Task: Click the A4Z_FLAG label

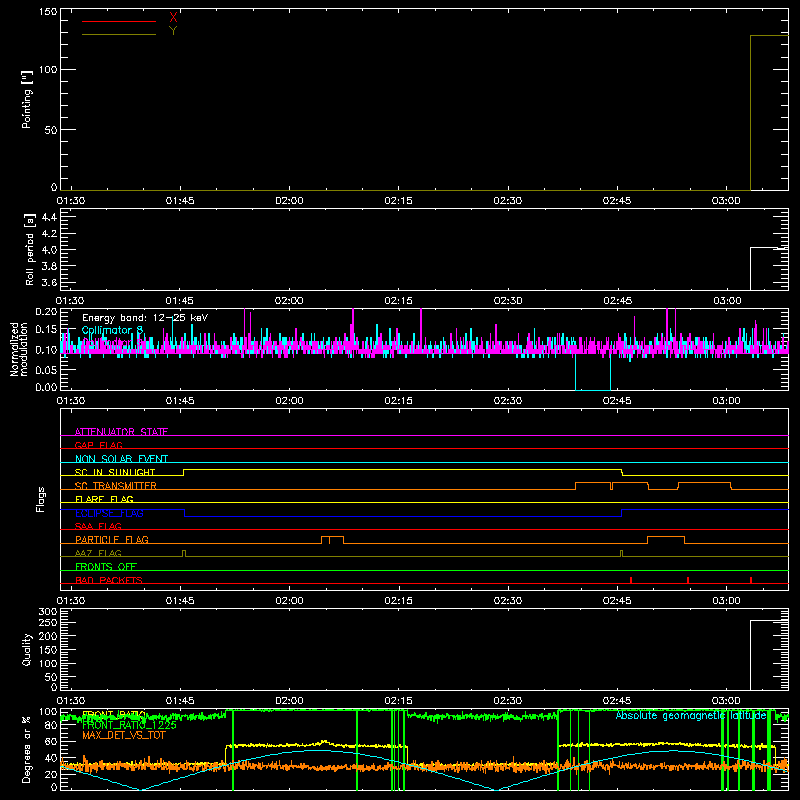Action: [98, 553]
